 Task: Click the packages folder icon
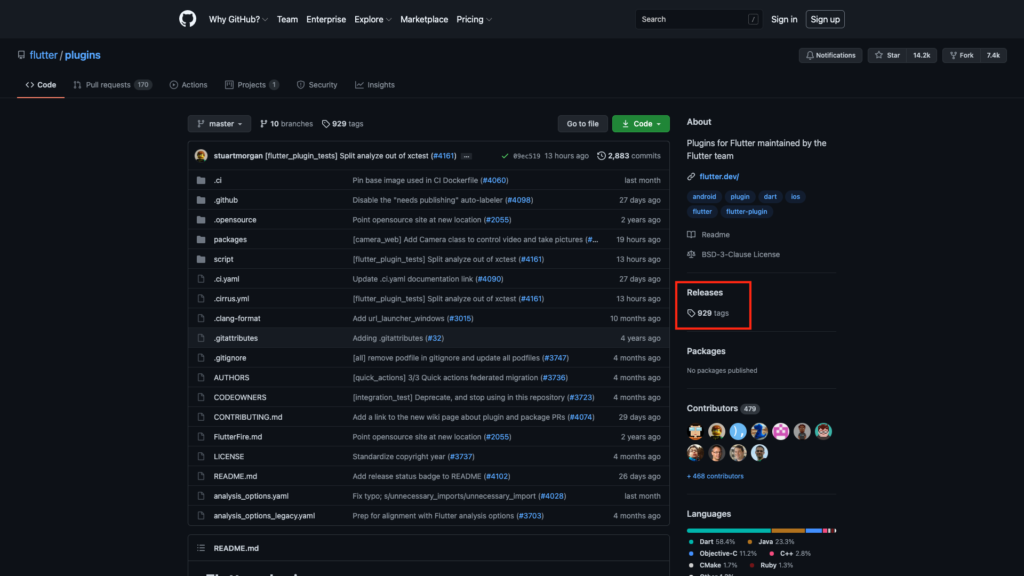[x=201, y=240]
